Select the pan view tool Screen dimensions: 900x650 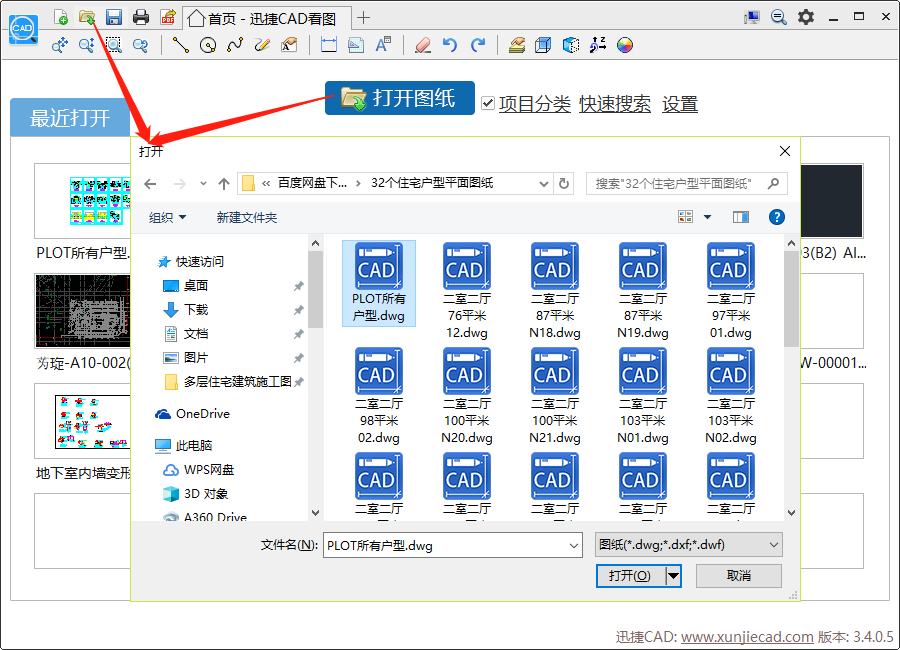click(x=60, y=45)
